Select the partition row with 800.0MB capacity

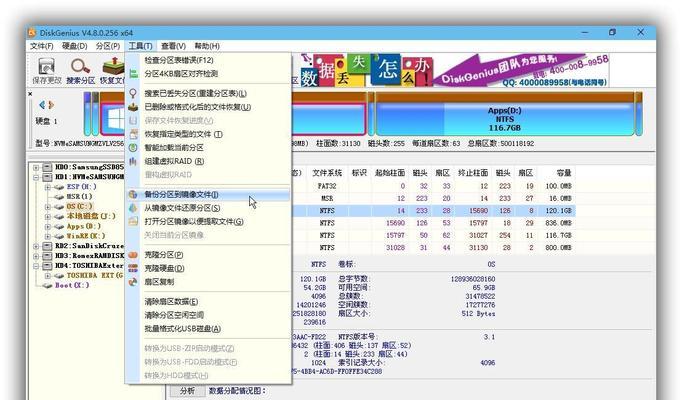(x=433, y=247)
